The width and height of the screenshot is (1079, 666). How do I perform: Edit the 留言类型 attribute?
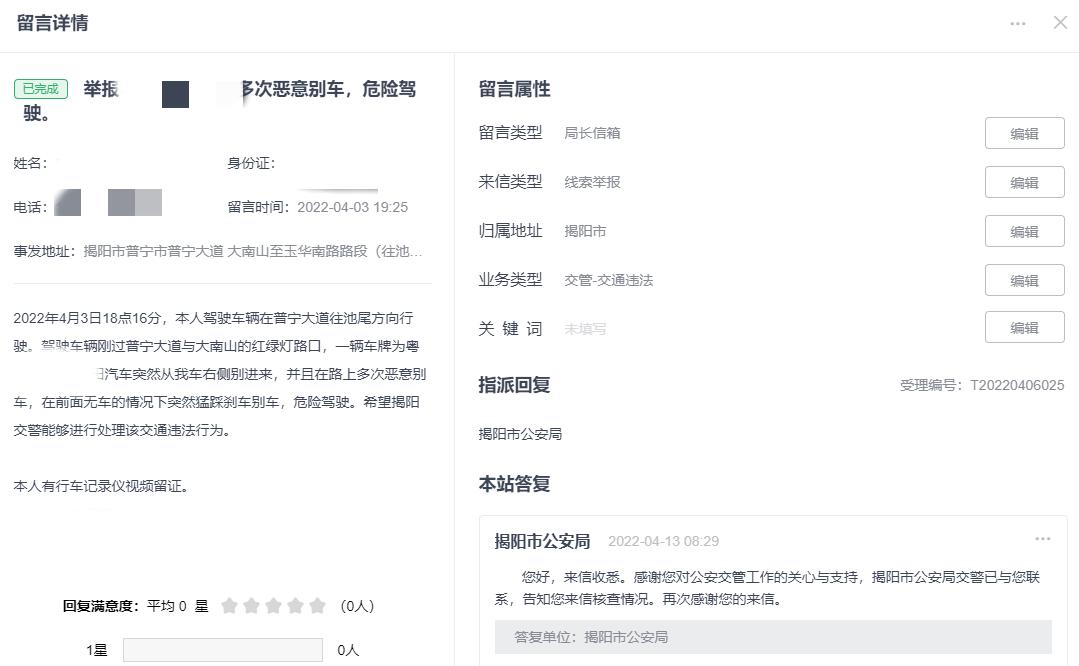[x=1024, y=132]
